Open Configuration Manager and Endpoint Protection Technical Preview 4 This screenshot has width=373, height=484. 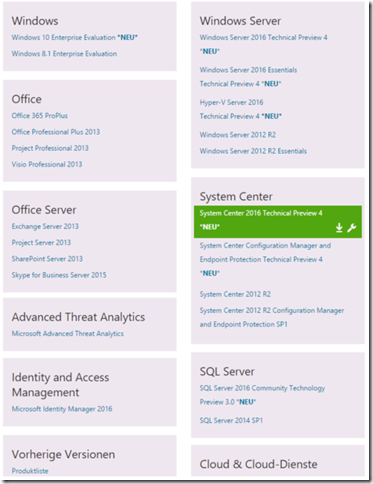click(x=265, y=259)
